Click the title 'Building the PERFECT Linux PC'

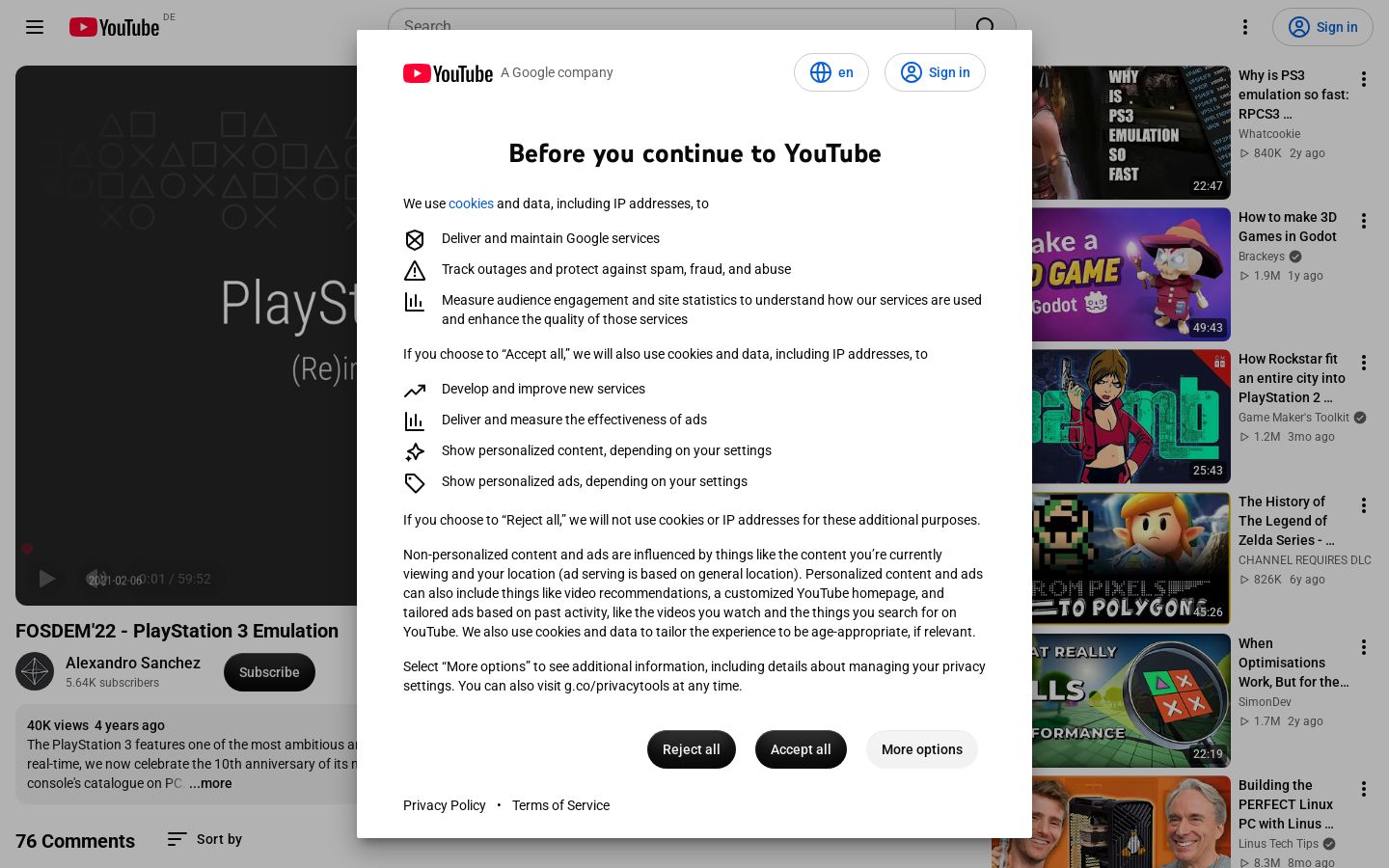[x=1286, y=804]
